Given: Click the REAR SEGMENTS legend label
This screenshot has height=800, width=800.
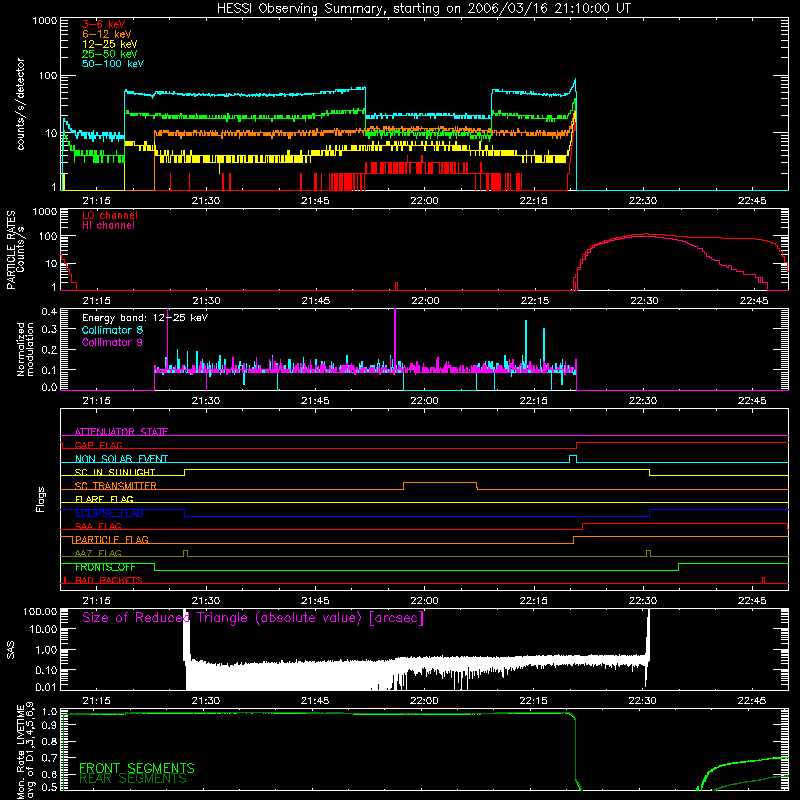Looking at the screenshot, I should pyautogui.click(x=133, y=779).
